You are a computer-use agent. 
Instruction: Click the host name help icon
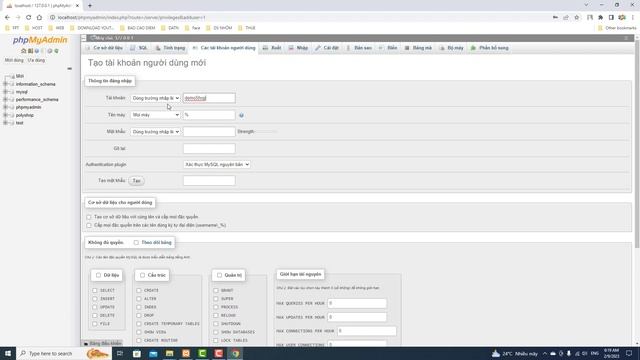241,116
